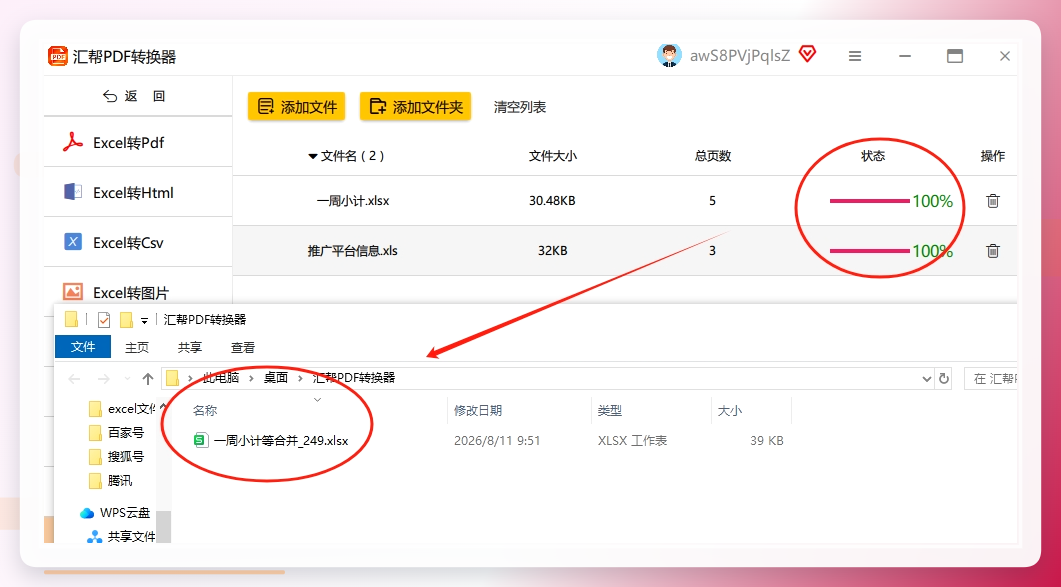1061x587 pixels.
Task: Open 共享文件 in the navigation tree
Action: [x=122, y=536]
